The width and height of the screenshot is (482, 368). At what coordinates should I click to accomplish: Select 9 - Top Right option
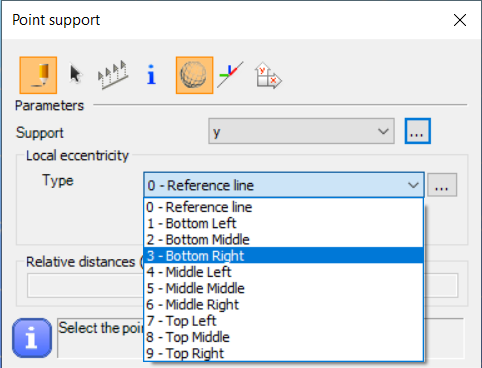284,353
